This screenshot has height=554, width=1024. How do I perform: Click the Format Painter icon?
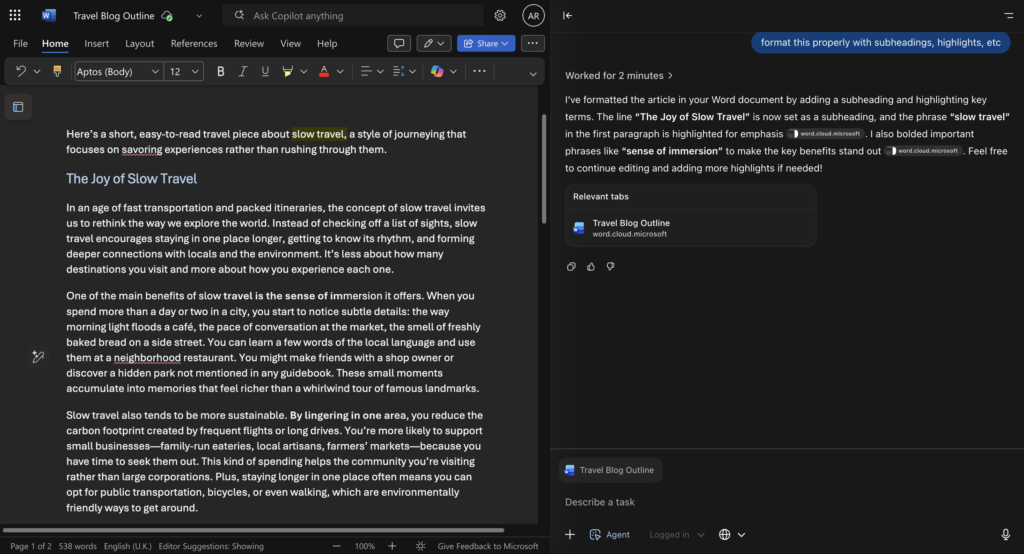pos(57,71)
